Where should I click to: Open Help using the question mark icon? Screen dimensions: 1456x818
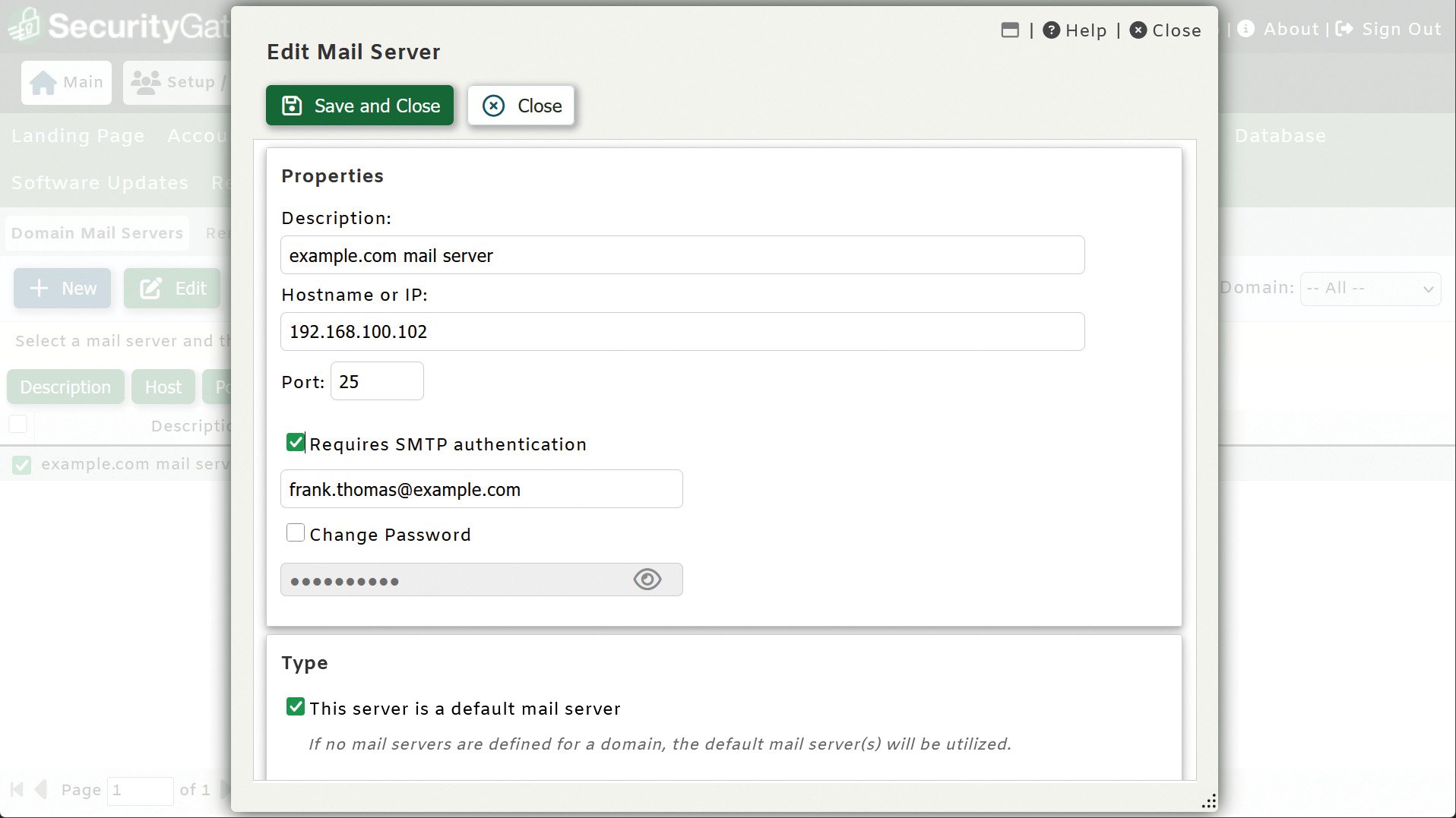pyautogui.click(x=1052, y=30)
